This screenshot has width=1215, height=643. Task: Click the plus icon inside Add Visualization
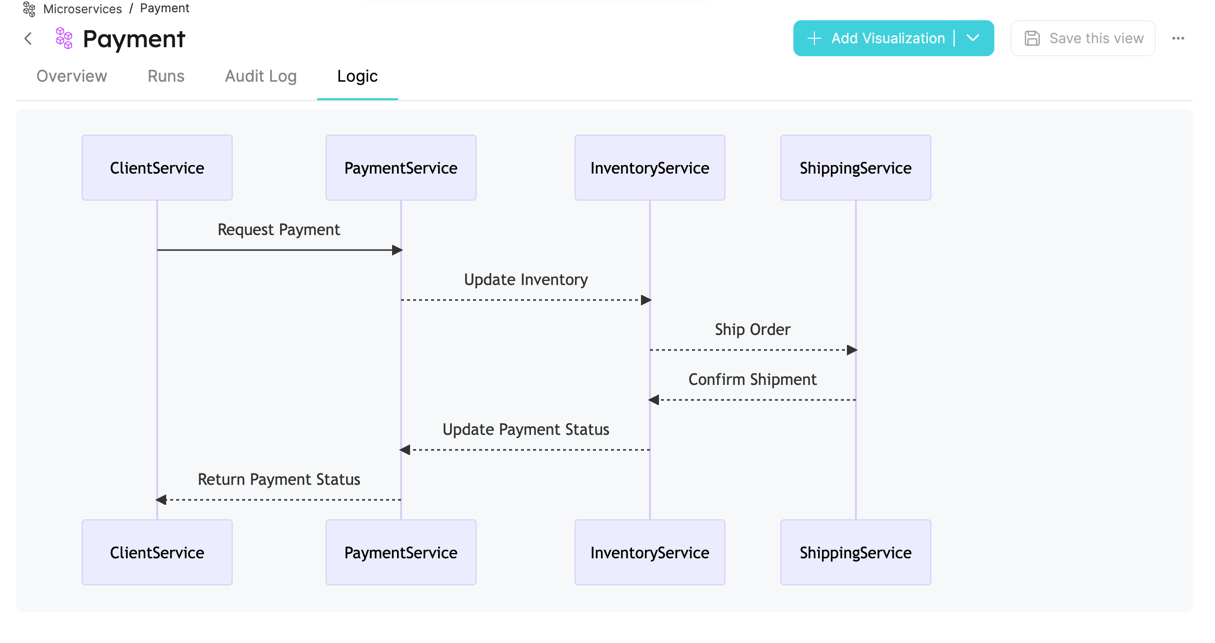pos(814,38)
